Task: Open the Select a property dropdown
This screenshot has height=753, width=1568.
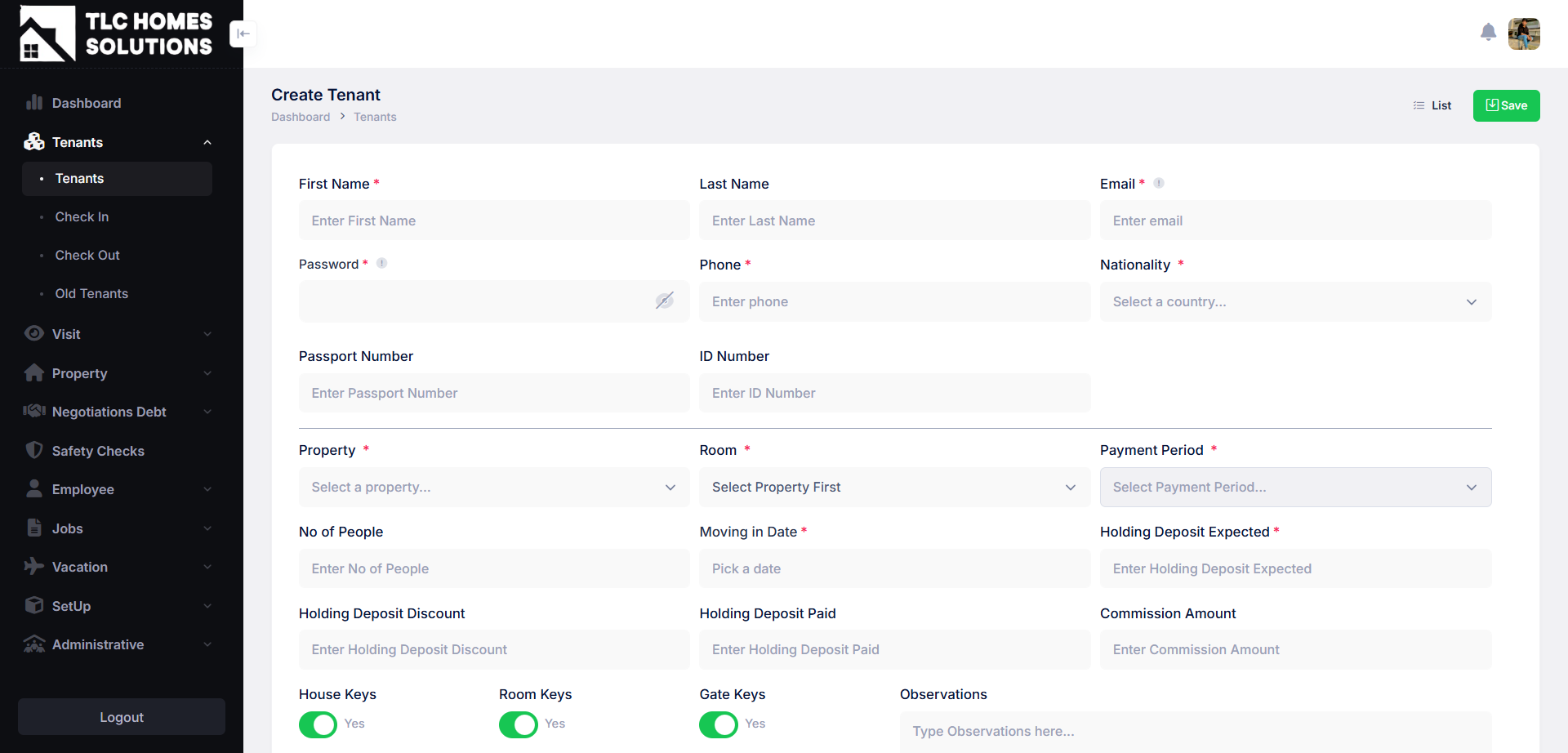Action: (x=494, y=487)
